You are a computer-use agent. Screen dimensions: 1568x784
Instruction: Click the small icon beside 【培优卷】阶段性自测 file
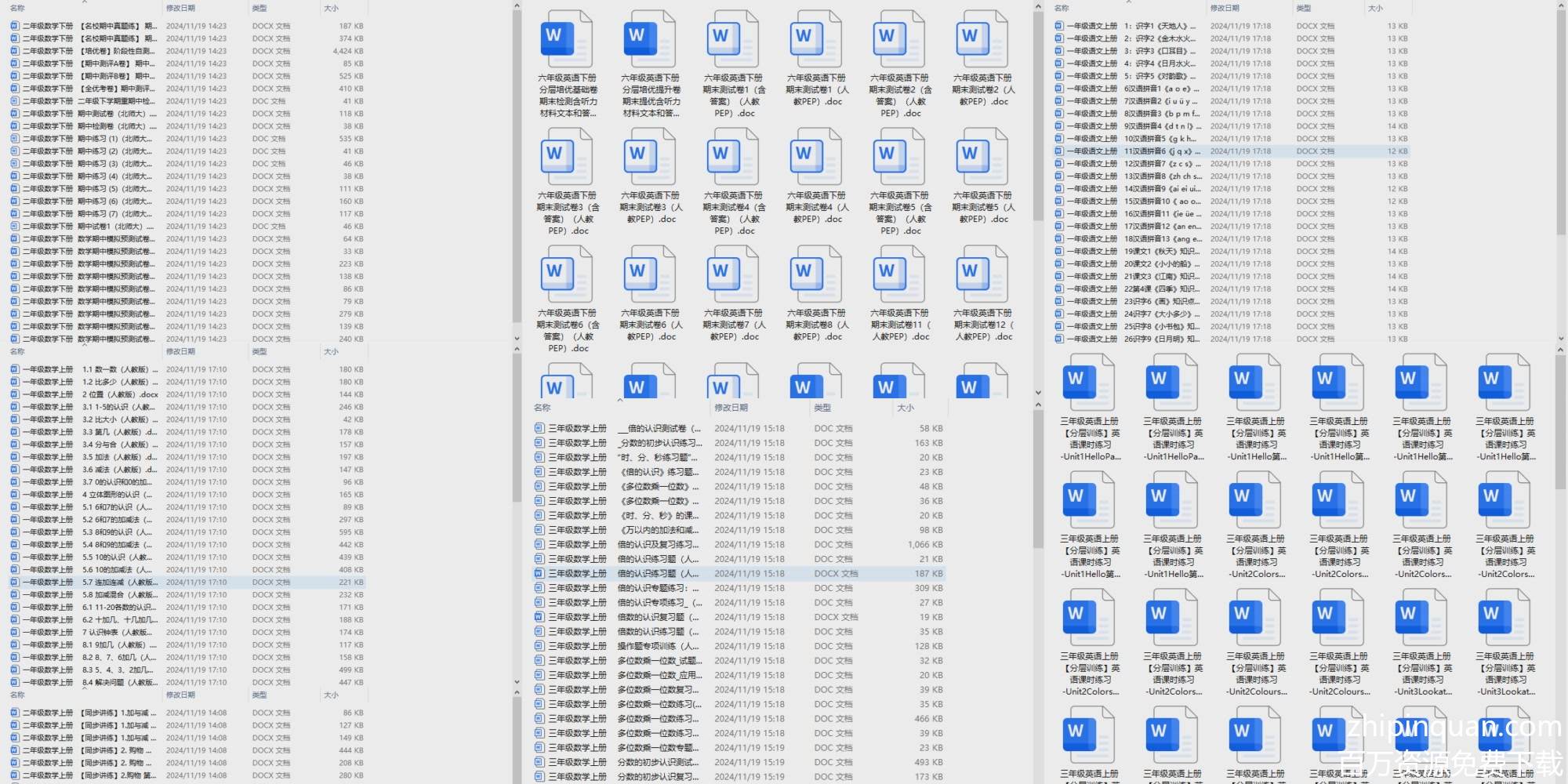pyautogui.click(x=15, y=51)
